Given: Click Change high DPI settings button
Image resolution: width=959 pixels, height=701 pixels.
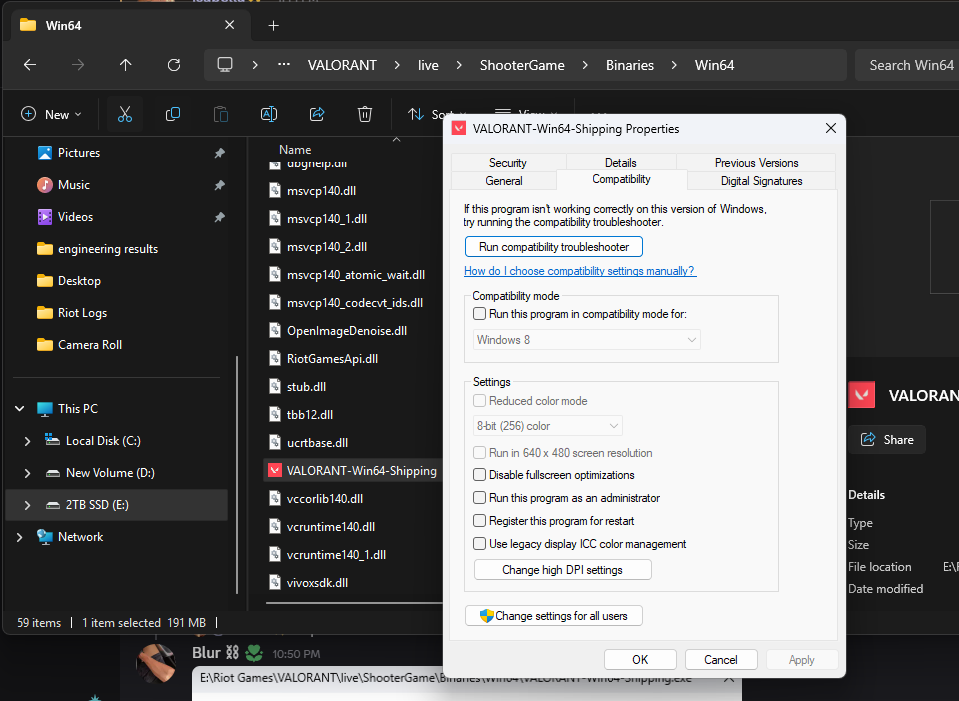Looking at the screenshot, I should click(x=563, y=569).
